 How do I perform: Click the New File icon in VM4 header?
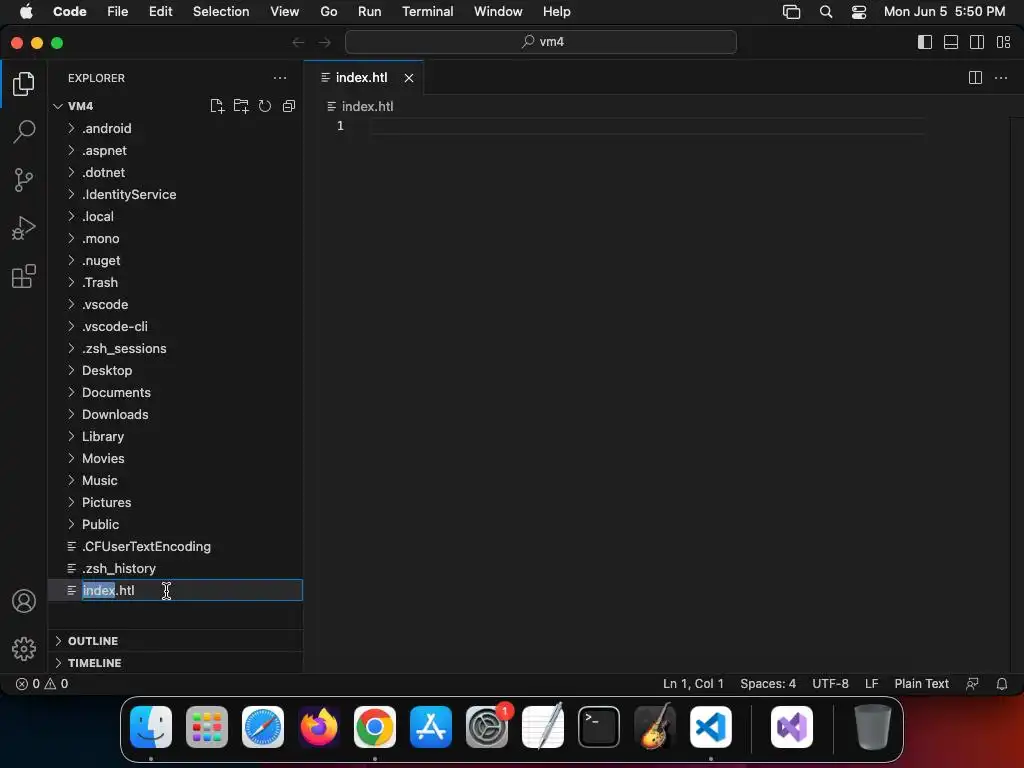tap(217, 106)
